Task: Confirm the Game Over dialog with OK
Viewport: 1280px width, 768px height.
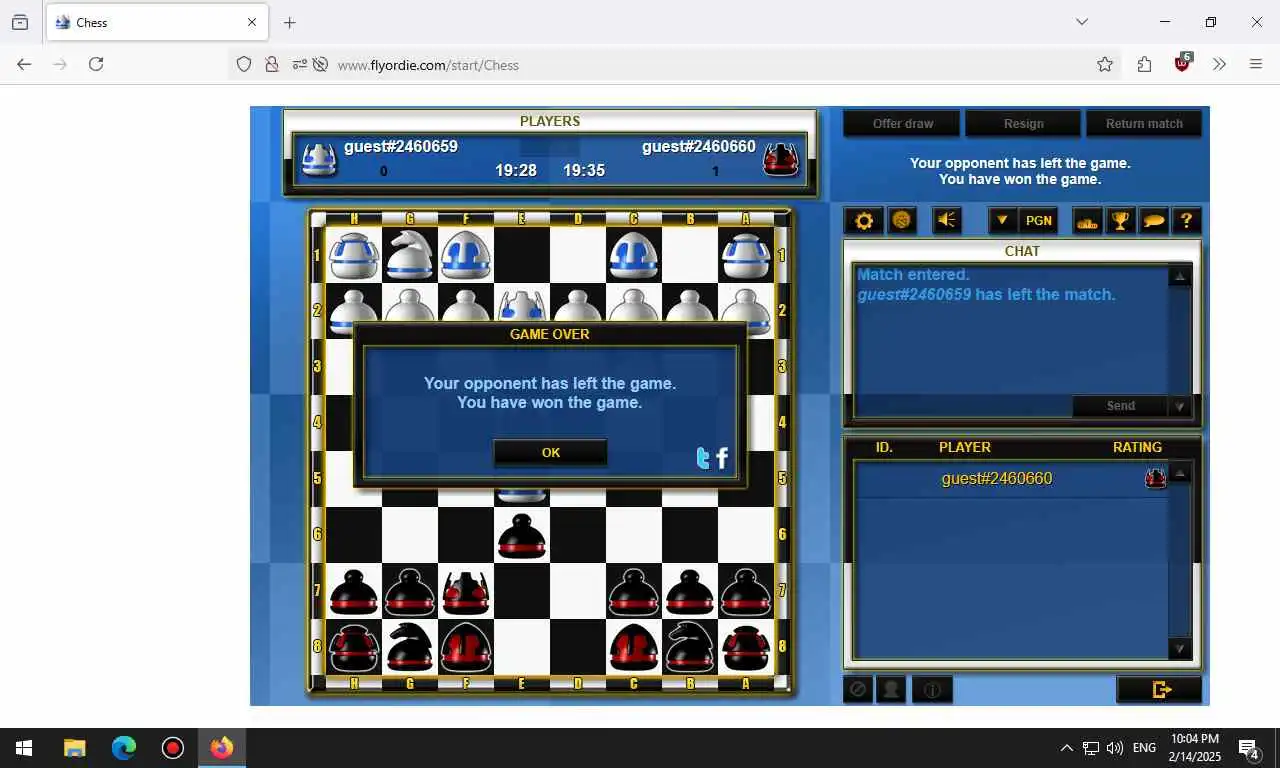Action: coord(550,453)
